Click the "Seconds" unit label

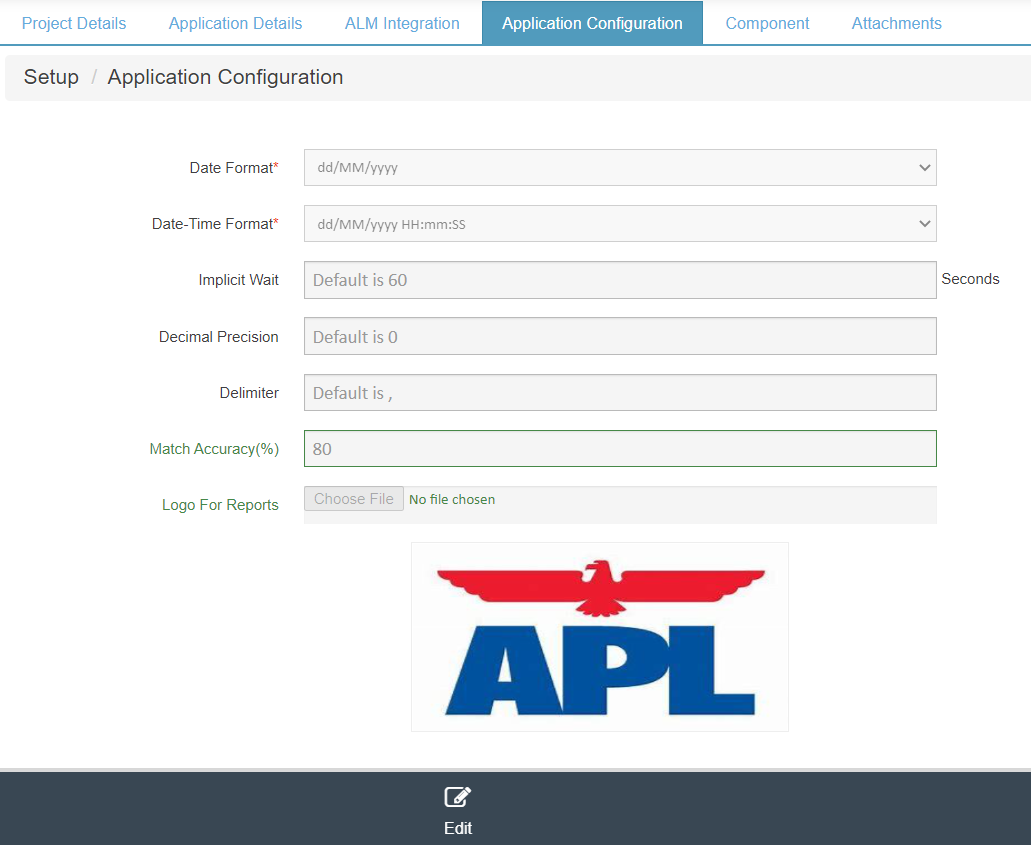(x=970, y=279)
